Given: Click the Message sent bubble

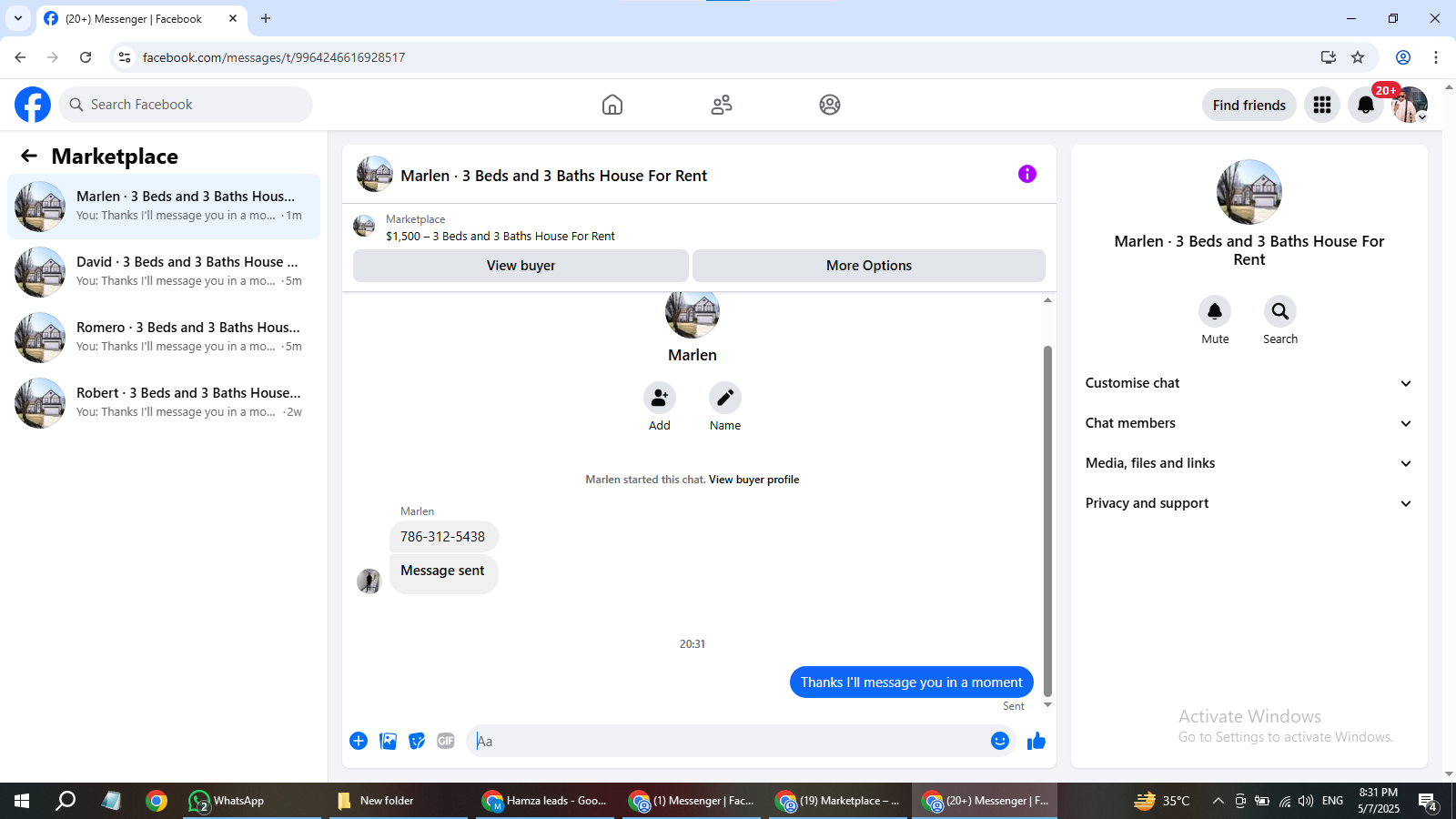Looking at the screenshot, I should (443, 573).
